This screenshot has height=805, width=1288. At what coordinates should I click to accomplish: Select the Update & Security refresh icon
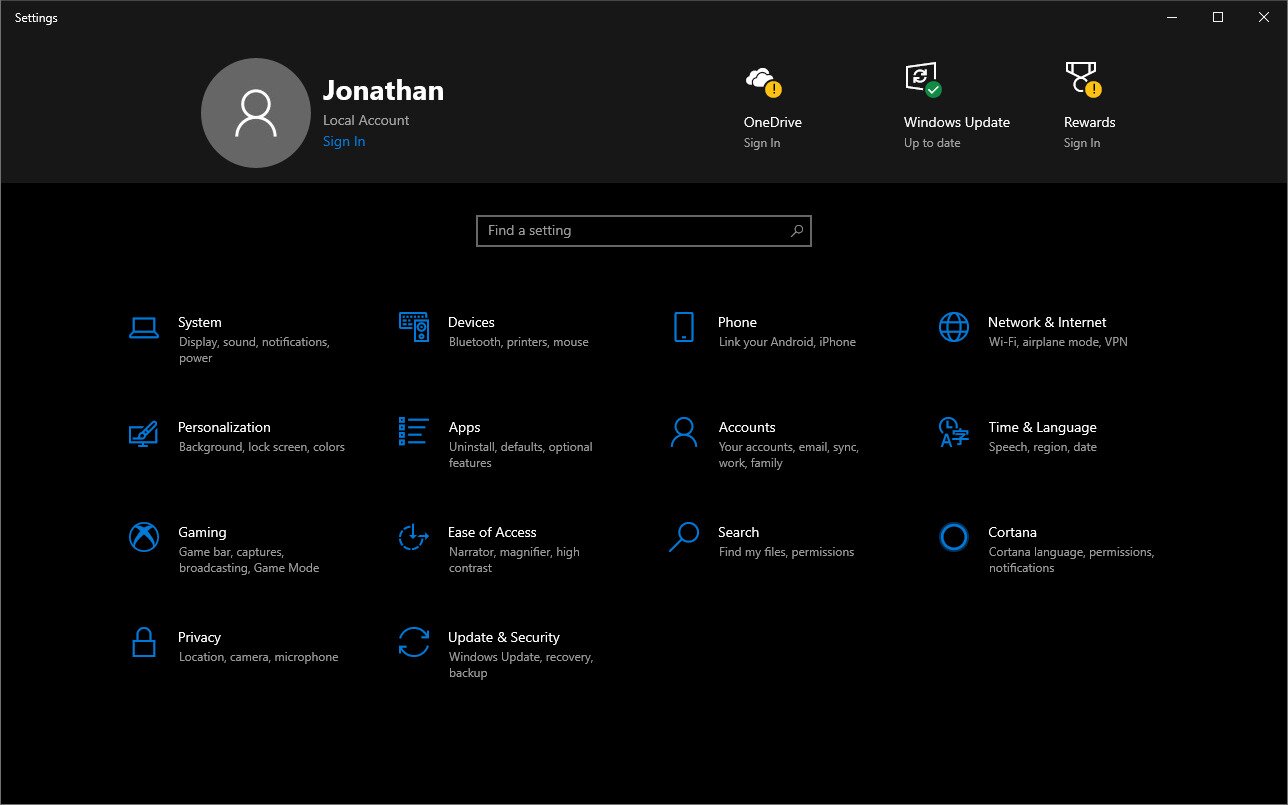414,642
